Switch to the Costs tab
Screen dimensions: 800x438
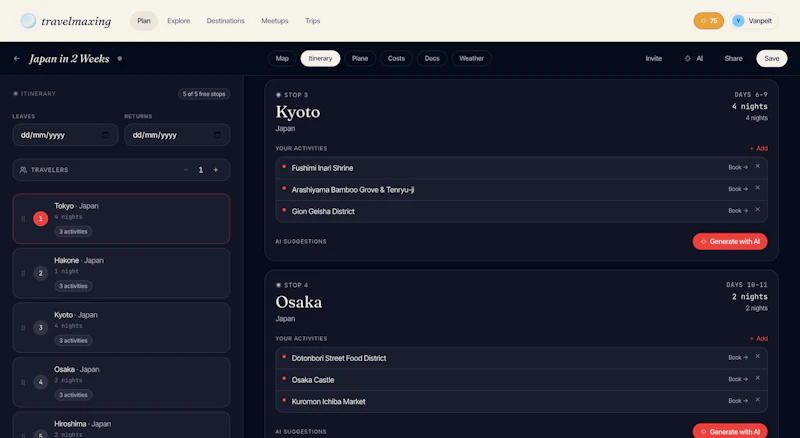[396, 59]
